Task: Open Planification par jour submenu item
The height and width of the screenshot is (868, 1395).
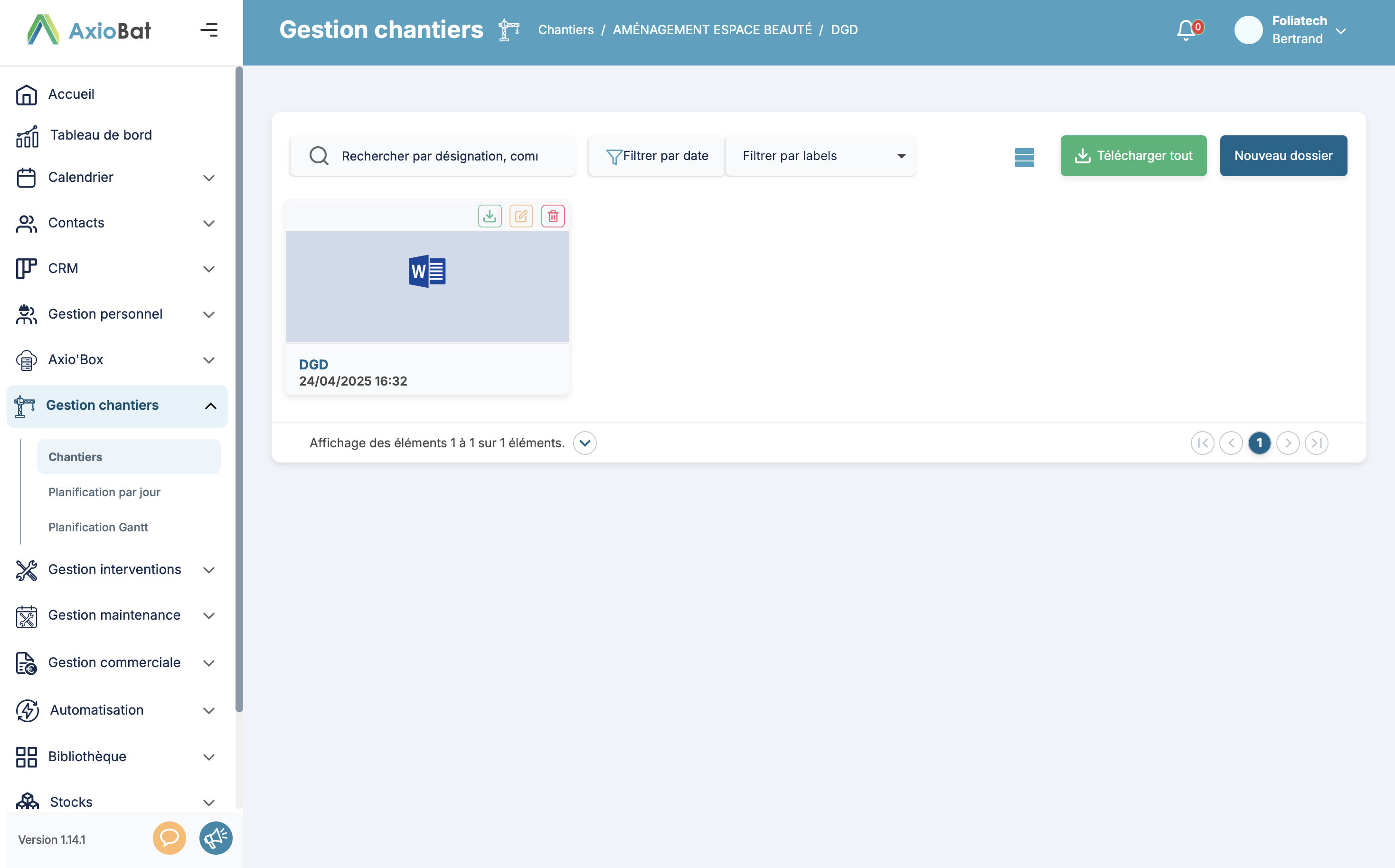Action: [104, 492]
